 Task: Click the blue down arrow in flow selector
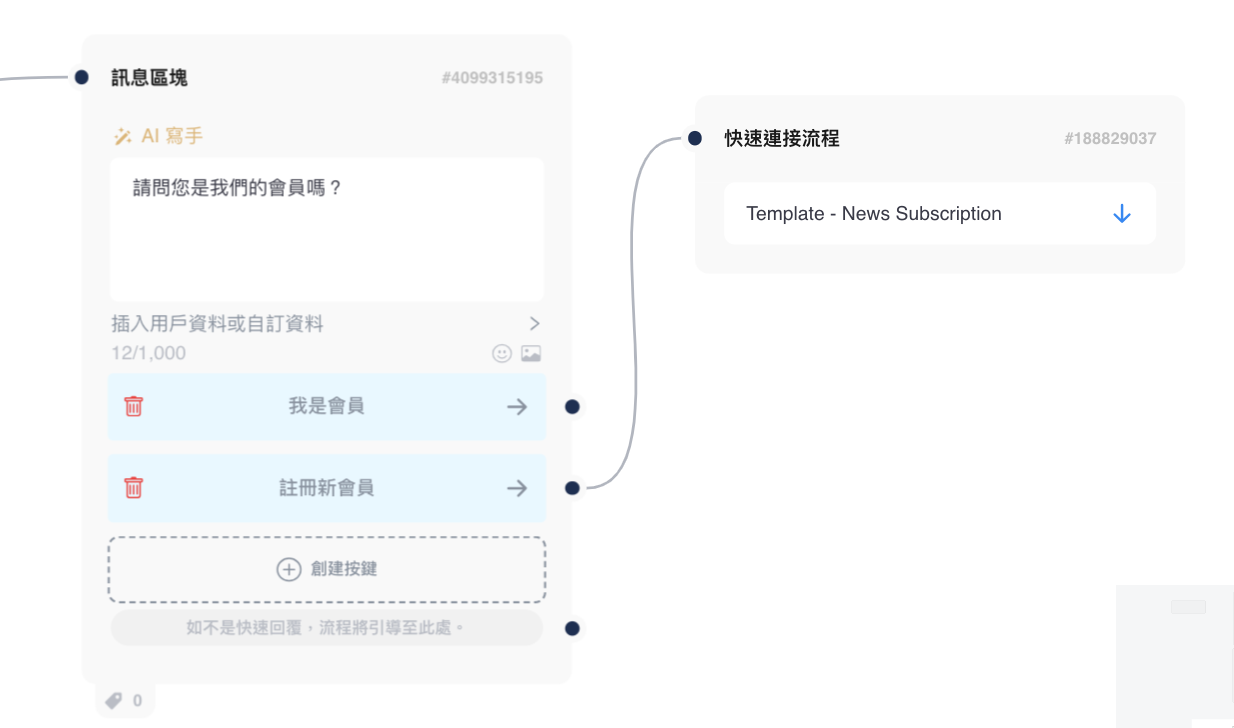point(1121,214)
